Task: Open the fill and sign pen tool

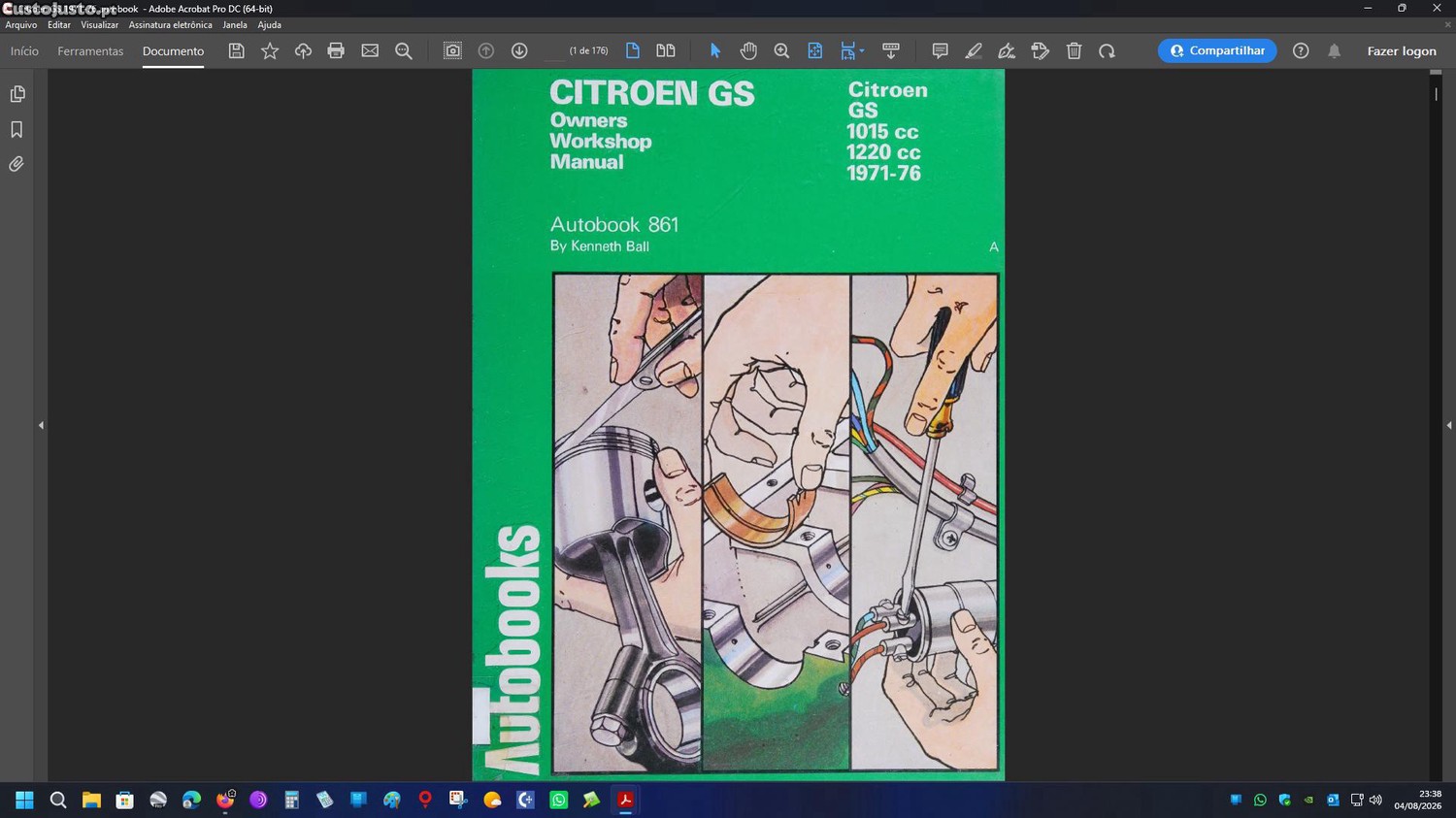Action: [x=1007, y=50]
